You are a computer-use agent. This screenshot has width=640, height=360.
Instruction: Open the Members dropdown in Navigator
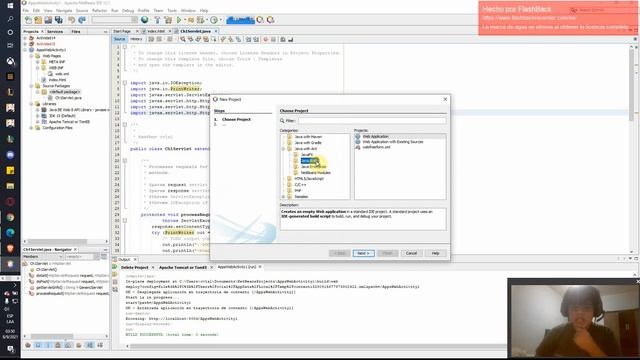tap(42, 257)
